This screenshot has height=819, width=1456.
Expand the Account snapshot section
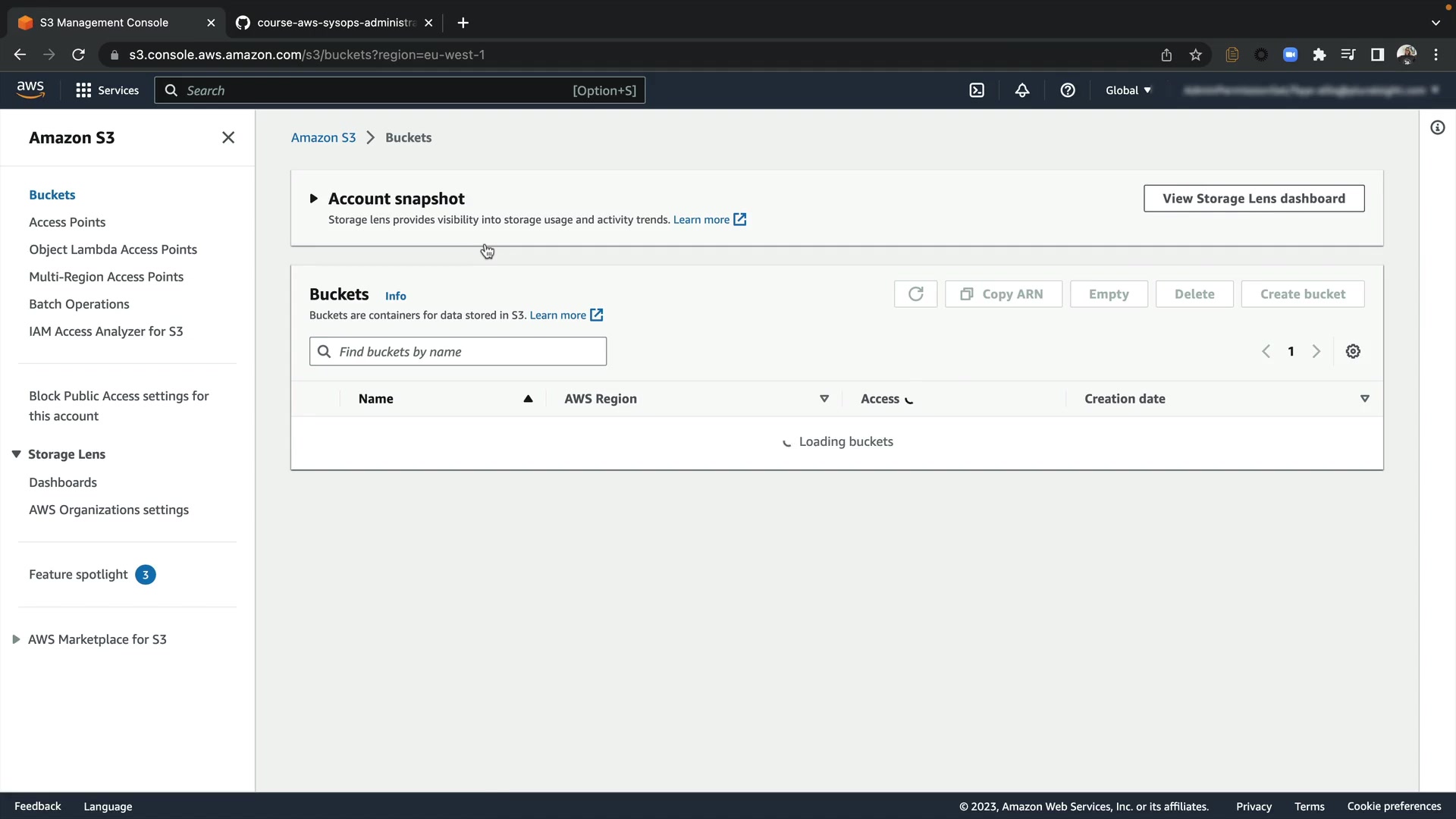click(313, 199)
